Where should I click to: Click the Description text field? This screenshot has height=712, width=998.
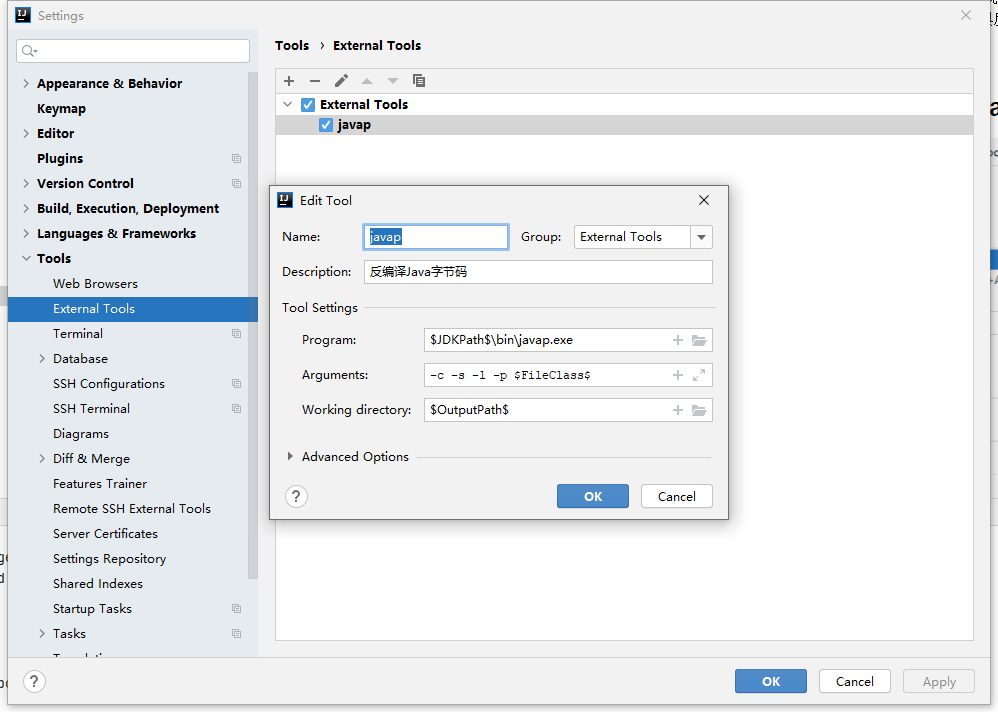[538, 272]
